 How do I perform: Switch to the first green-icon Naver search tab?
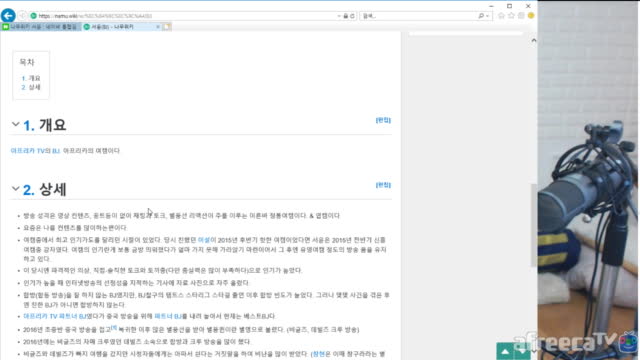tap(41, 27)
